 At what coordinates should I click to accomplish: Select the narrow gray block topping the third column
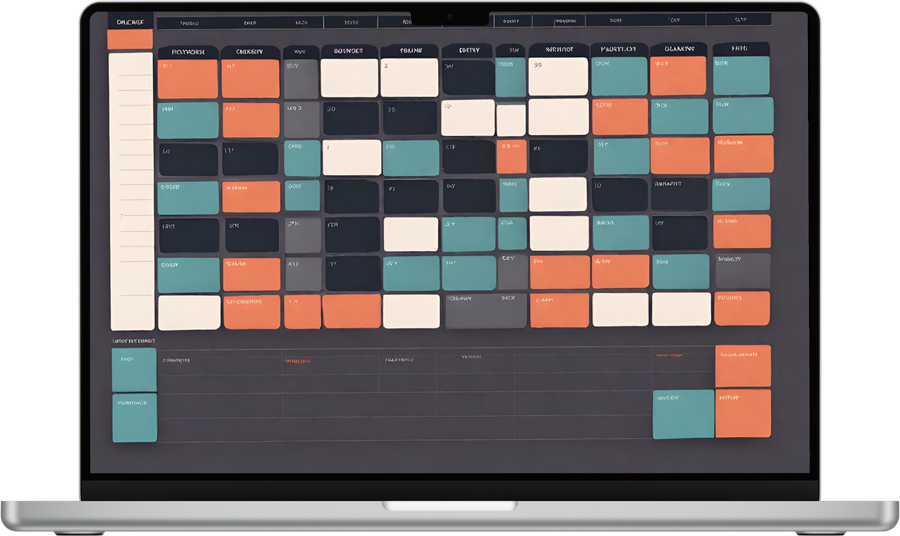pos(301,79)
